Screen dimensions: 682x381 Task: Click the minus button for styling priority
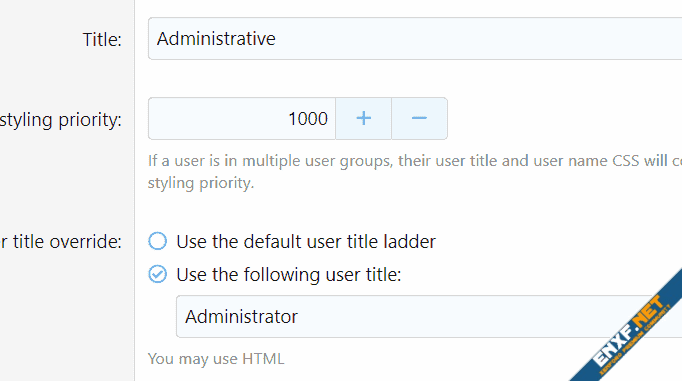coord(419,118)
